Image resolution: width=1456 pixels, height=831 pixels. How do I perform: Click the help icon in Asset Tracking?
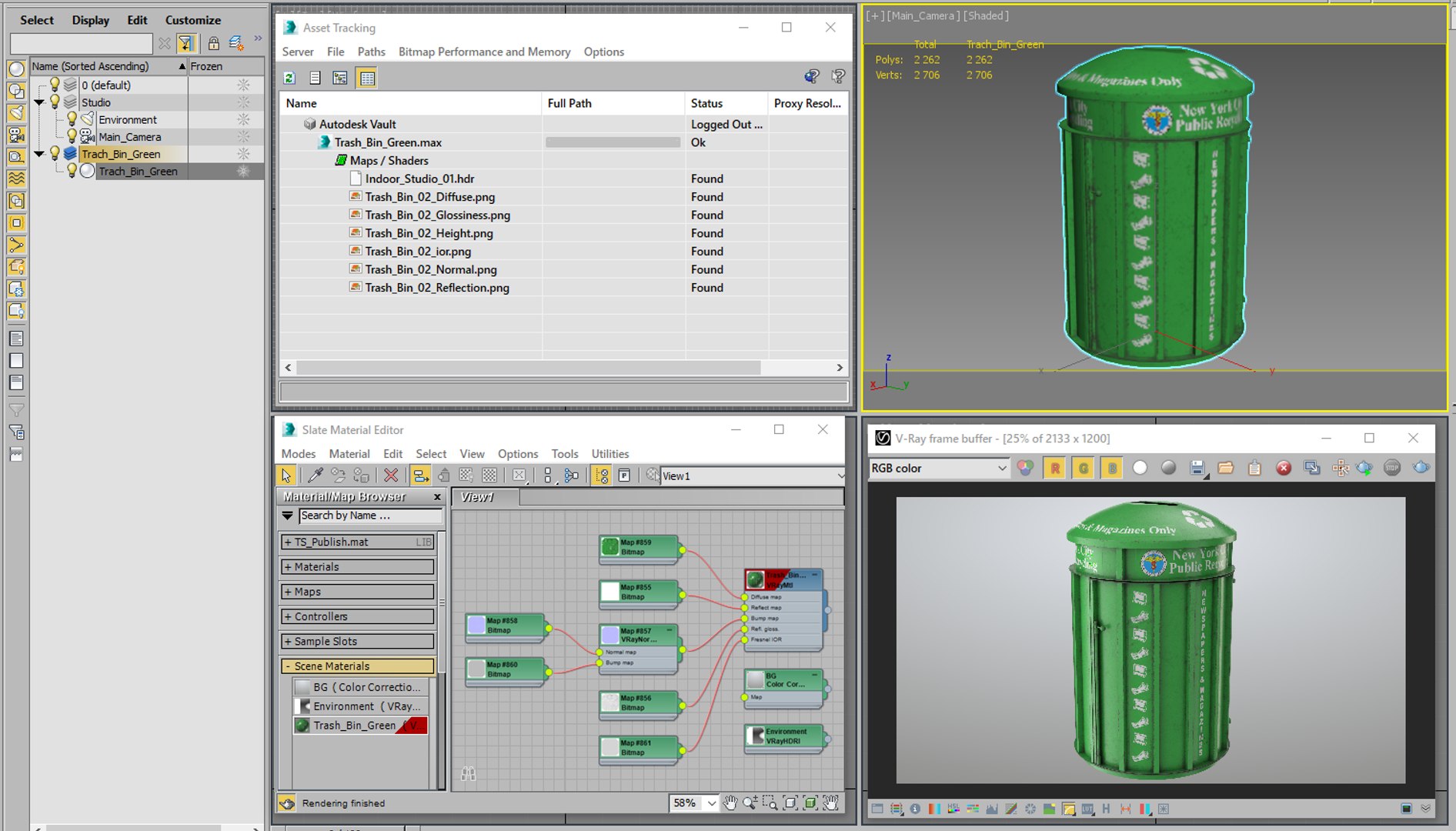(x=838, y=76)
